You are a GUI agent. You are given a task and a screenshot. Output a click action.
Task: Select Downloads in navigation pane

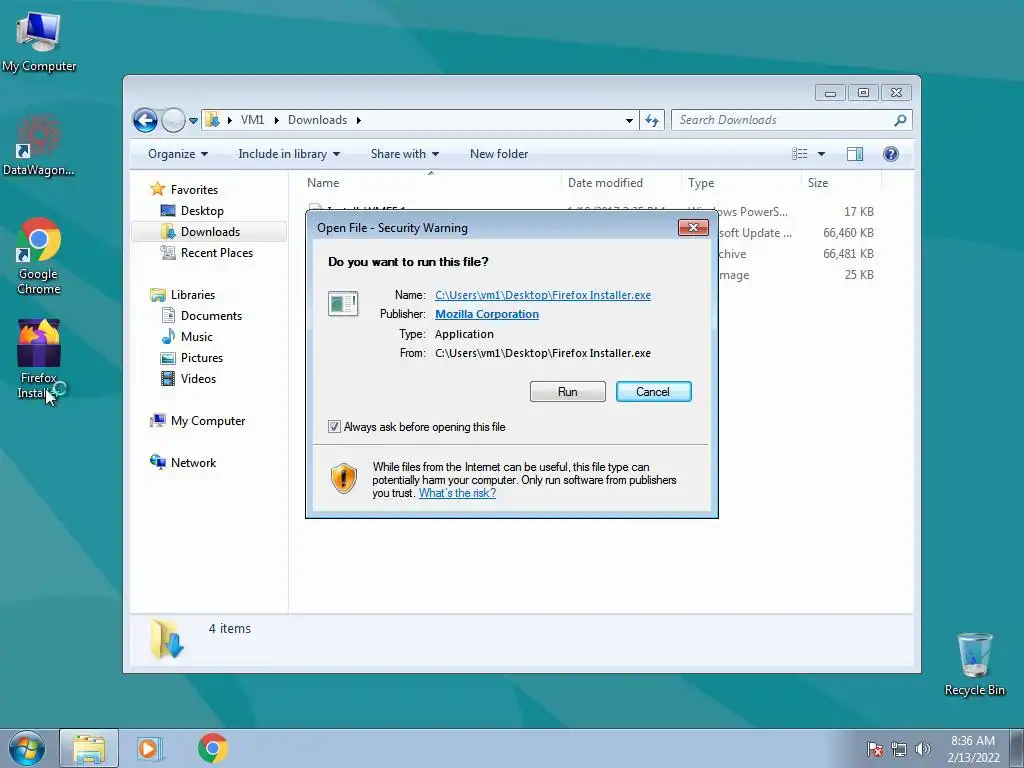tap(210, 232)
